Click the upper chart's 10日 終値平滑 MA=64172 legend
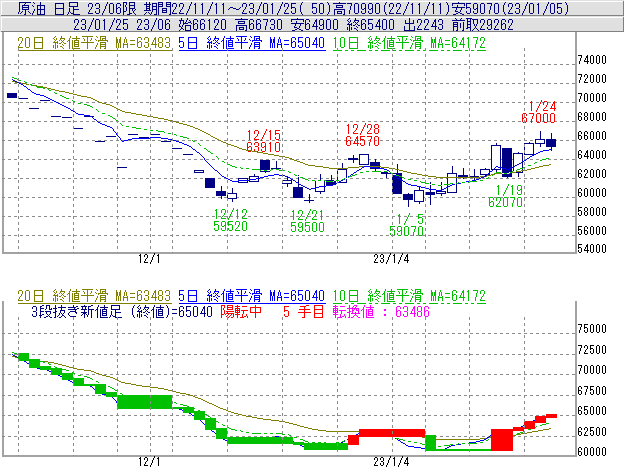 pos(409,43)
